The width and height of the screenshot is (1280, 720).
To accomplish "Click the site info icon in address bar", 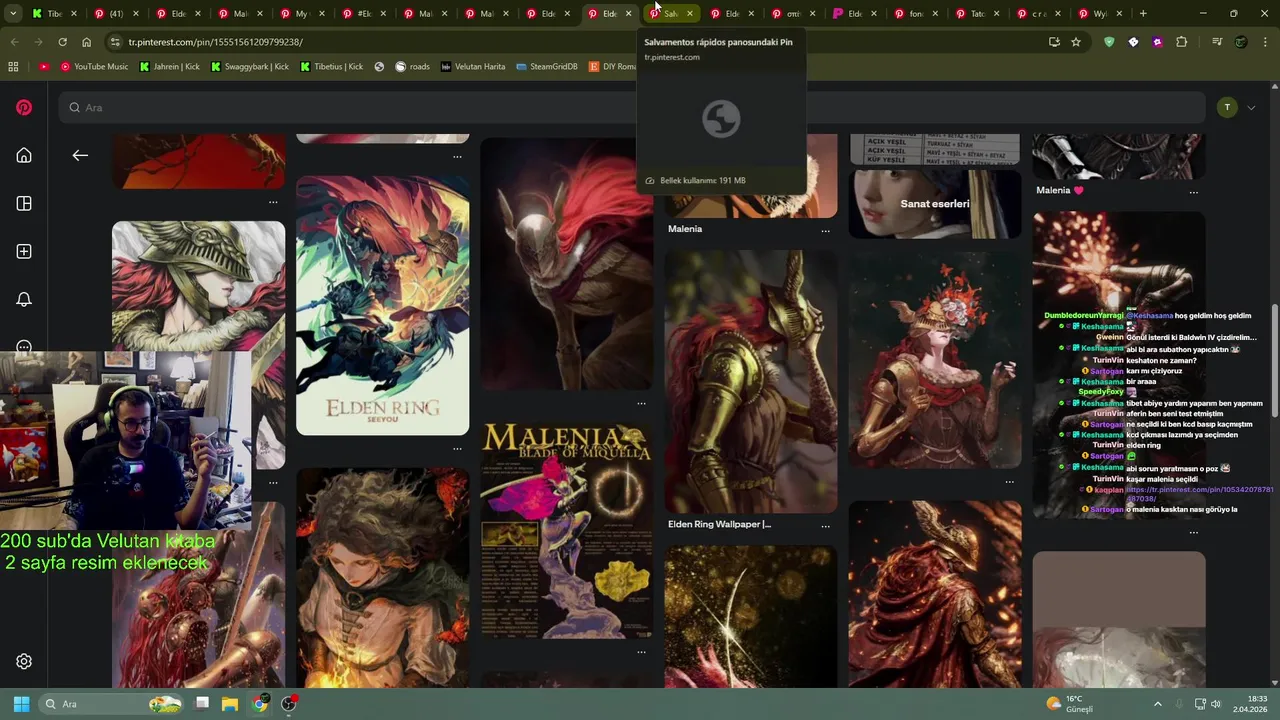I will click(115, 42).
